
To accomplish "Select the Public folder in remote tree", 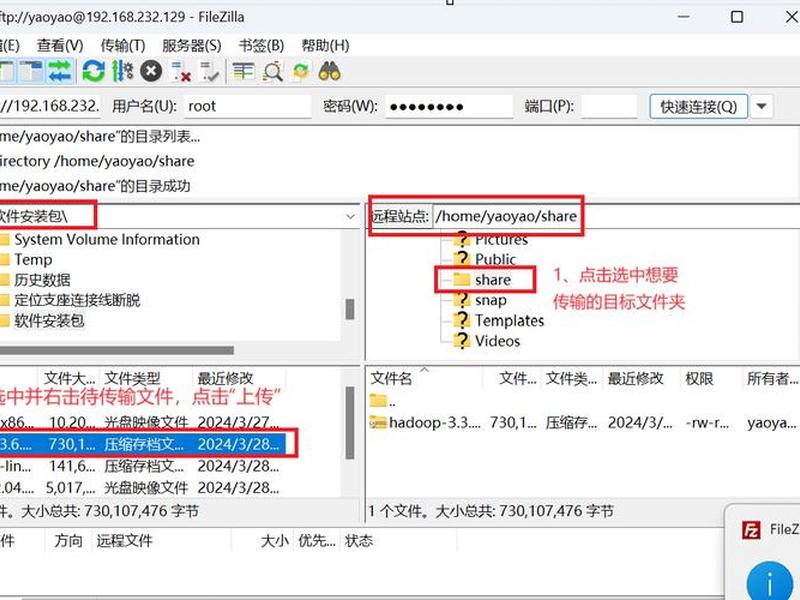I will tap(495, 259).
